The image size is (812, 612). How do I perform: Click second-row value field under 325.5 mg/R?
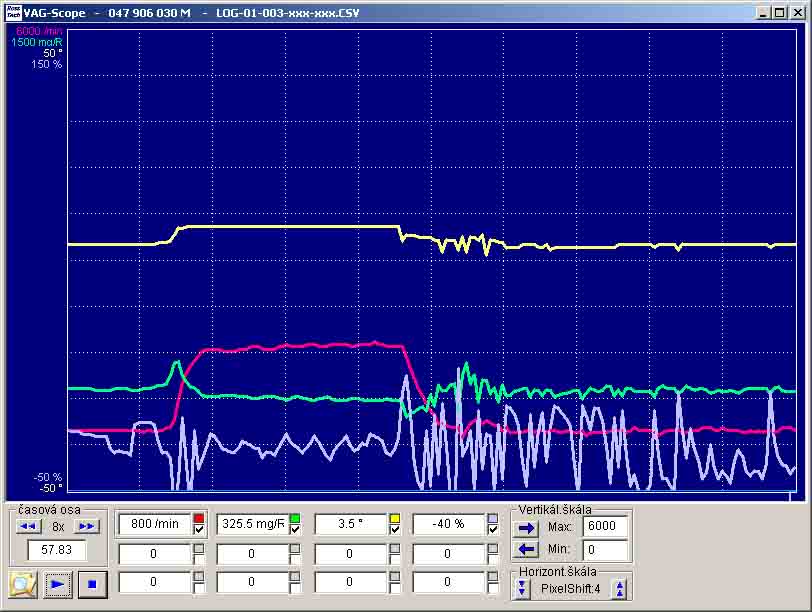[253, 553]
